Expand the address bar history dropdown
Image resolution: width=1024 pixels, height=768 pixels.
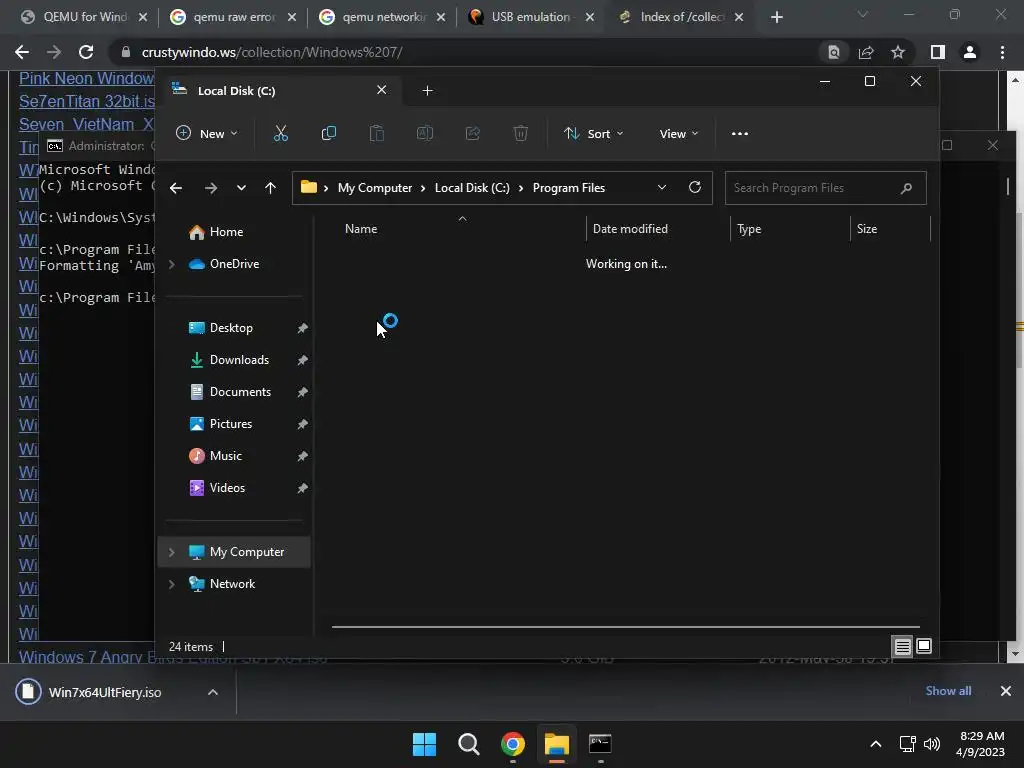coord(662,187)
